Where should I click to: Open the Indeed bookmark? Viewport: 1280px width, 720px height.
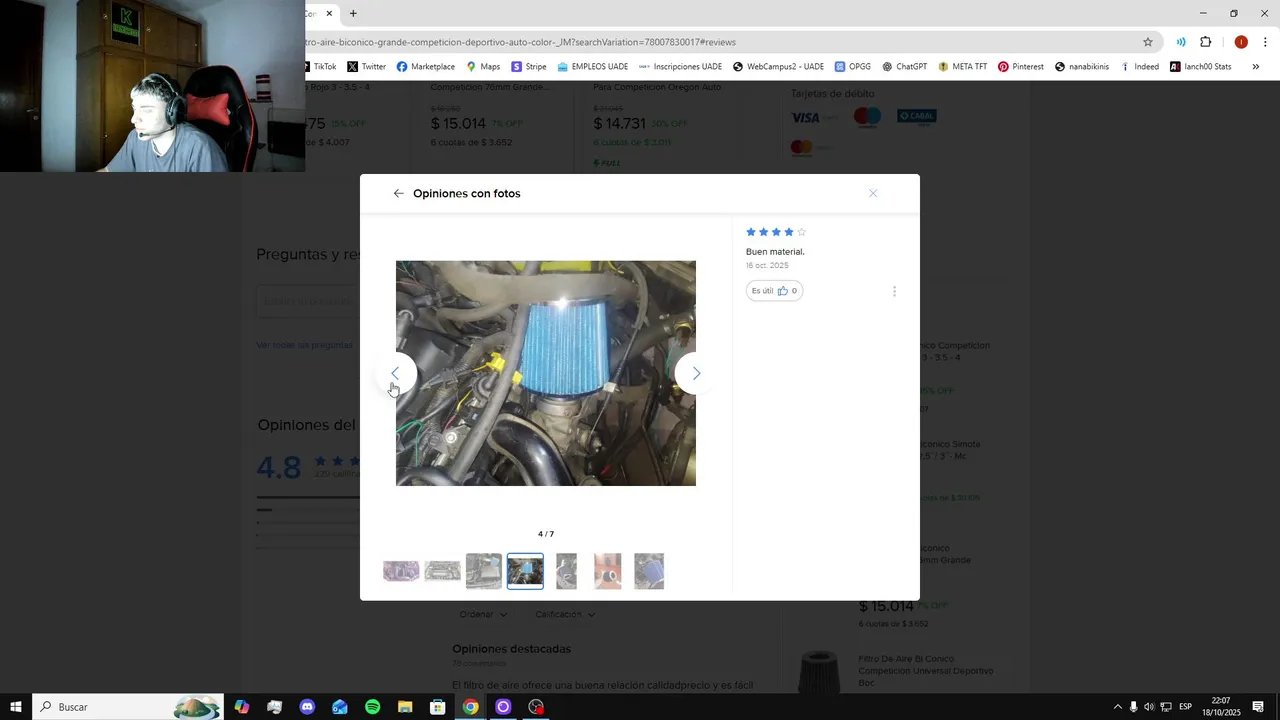(1139, 67)
